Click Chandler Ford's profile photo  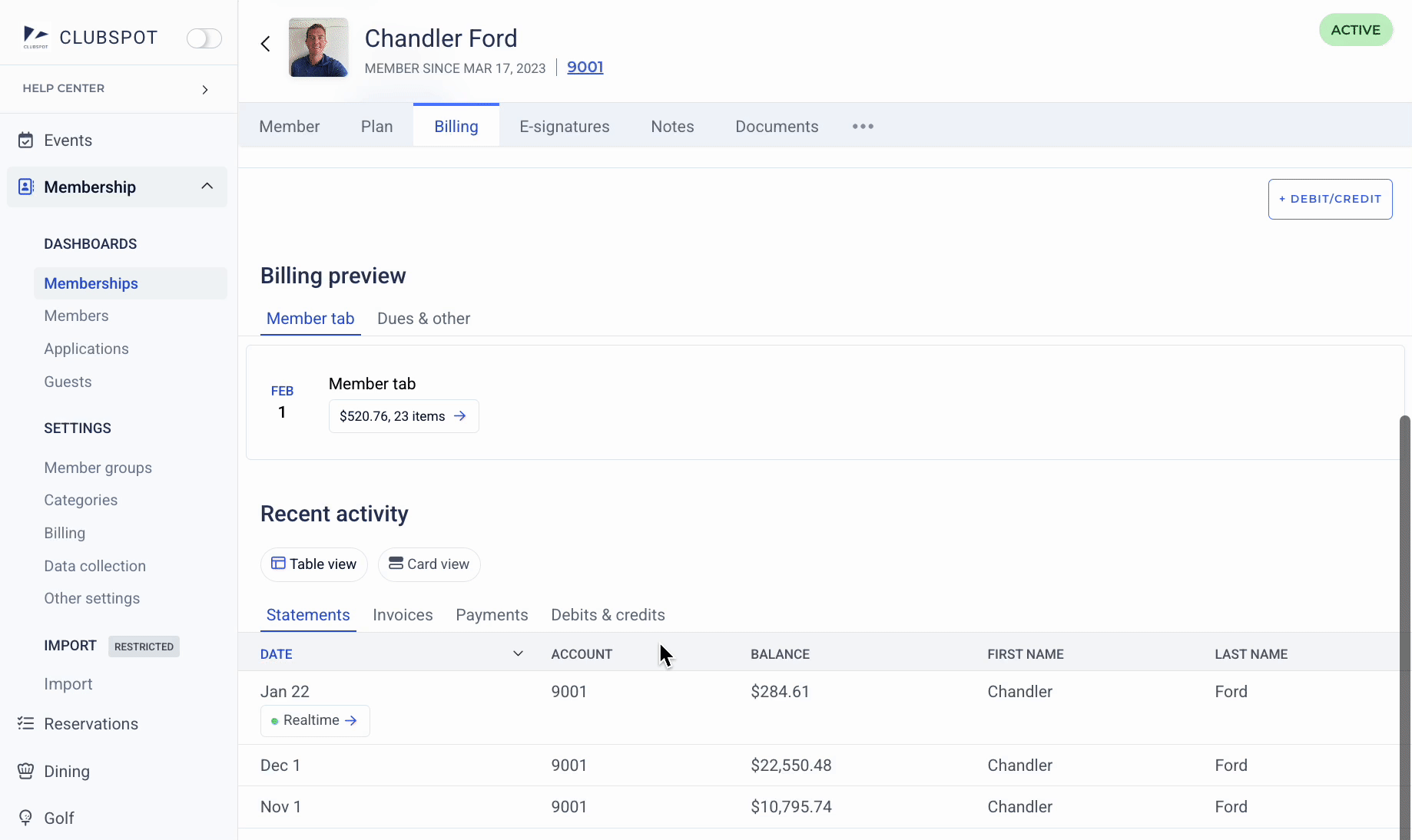(319, 48)
